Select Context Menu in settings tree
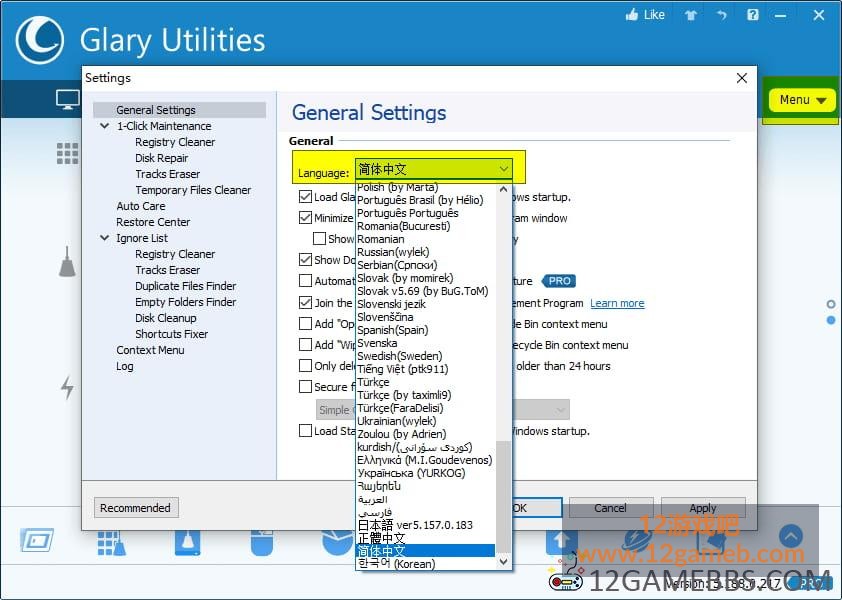Image resolution: width=842 pixels, height=600 pixels. pos(150,350)
